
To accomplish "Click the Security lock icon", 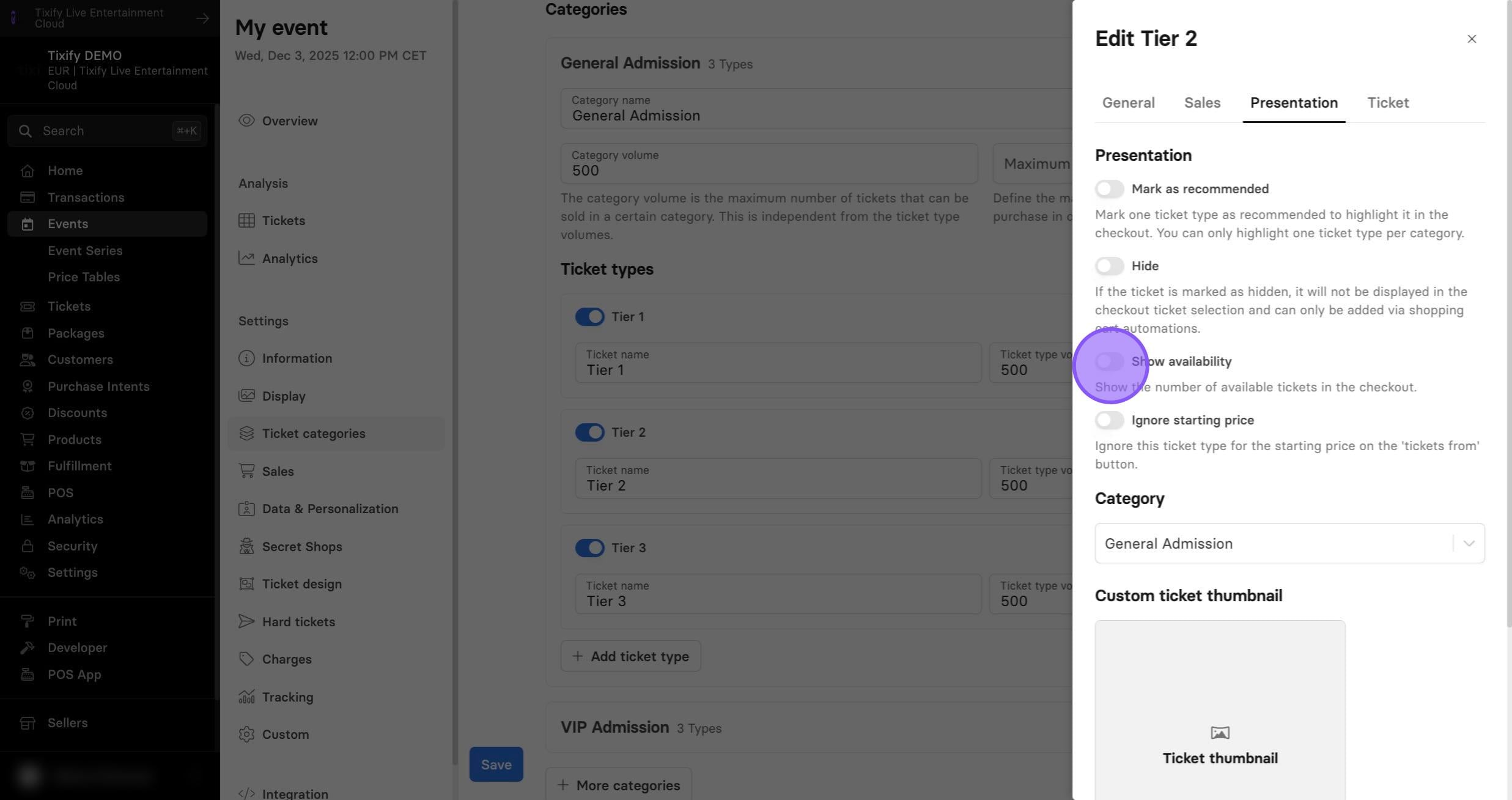I will click(27, 546).
